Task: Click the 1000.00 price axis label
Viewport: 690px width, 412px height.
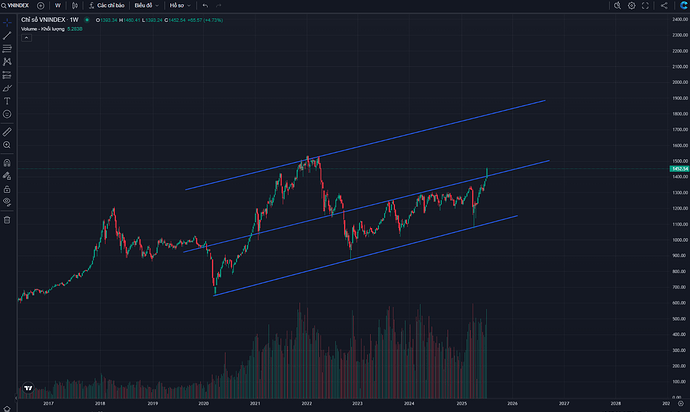Action: pyautogui.click(x=680, y=240)
